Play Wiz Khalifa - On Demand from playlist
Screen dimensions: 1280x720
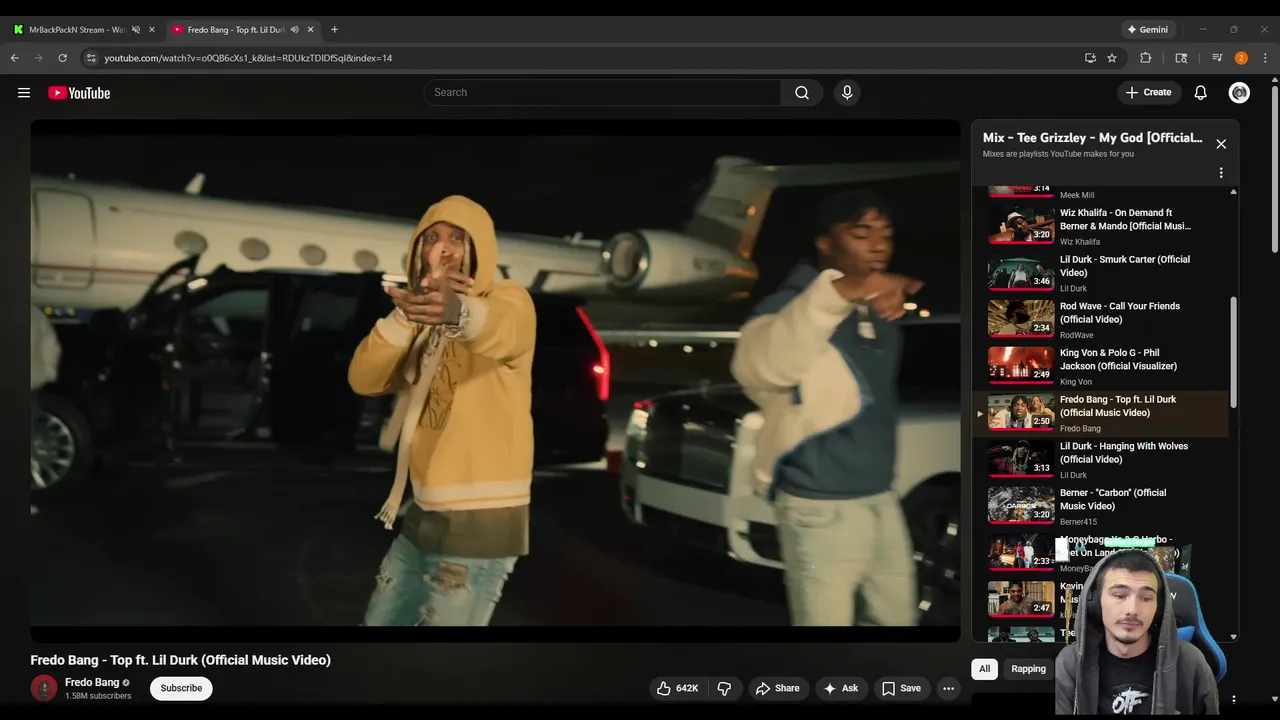pos(1100,226)
